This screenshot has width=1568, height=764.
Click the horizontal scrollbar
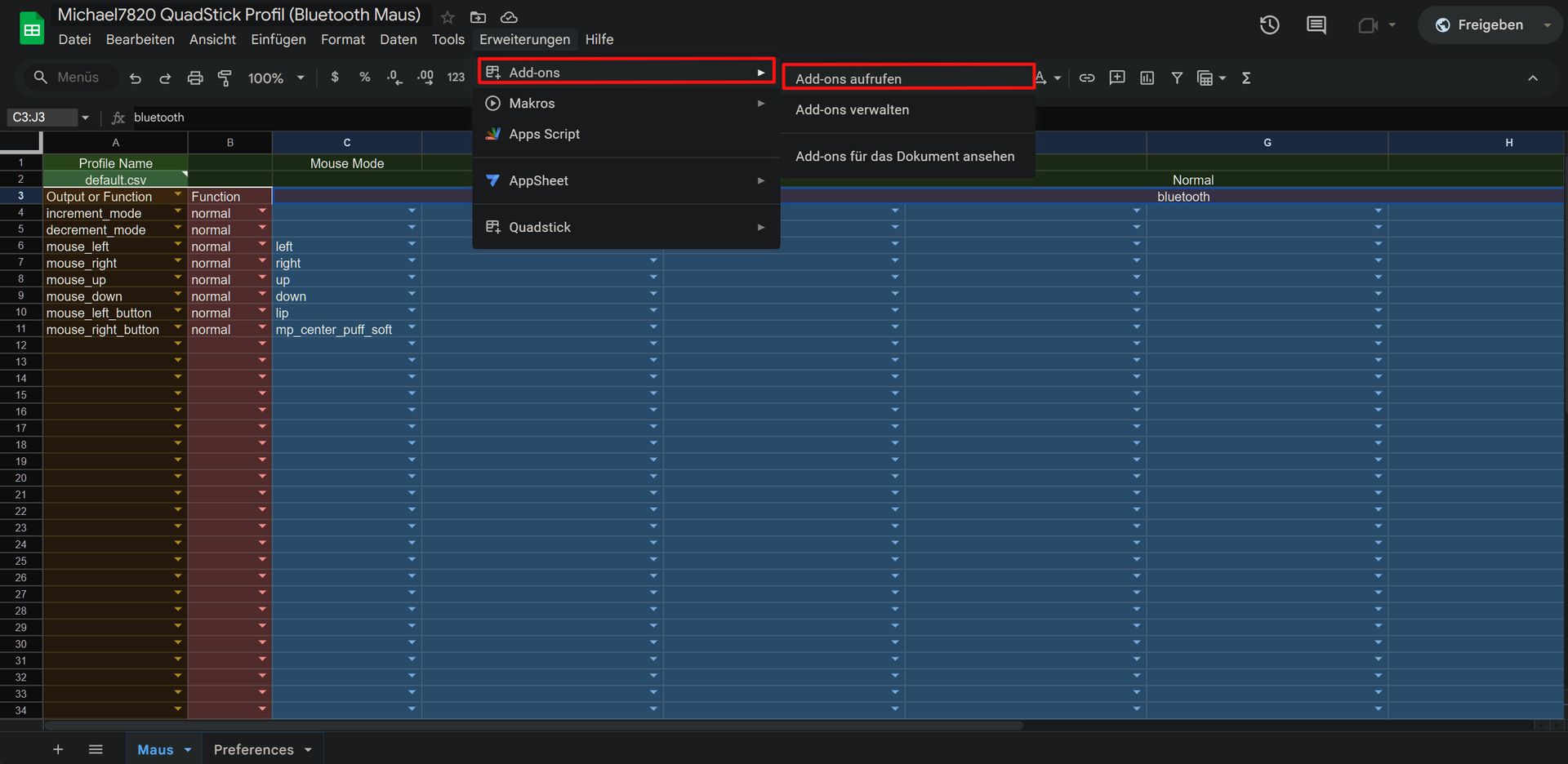tap(533, 725)
